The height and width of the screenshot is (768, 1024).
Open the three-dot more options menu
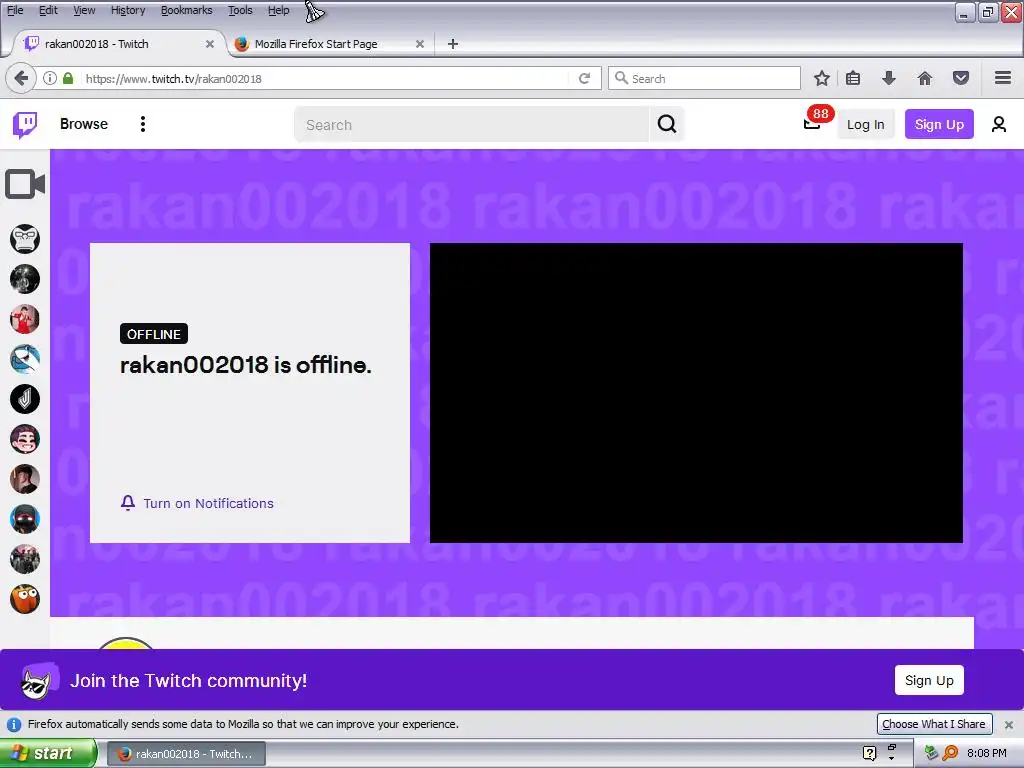click(x=142, y=124)
